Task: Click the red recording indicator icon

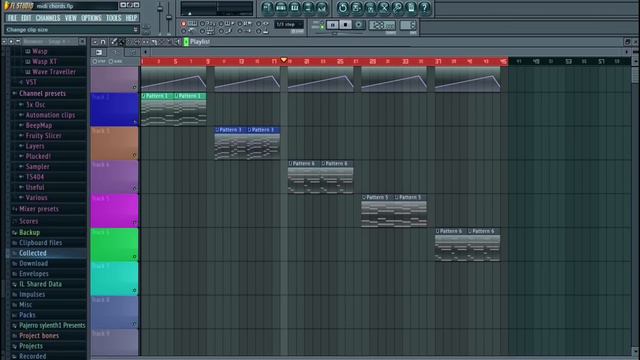Action: (x=183, y=24)
